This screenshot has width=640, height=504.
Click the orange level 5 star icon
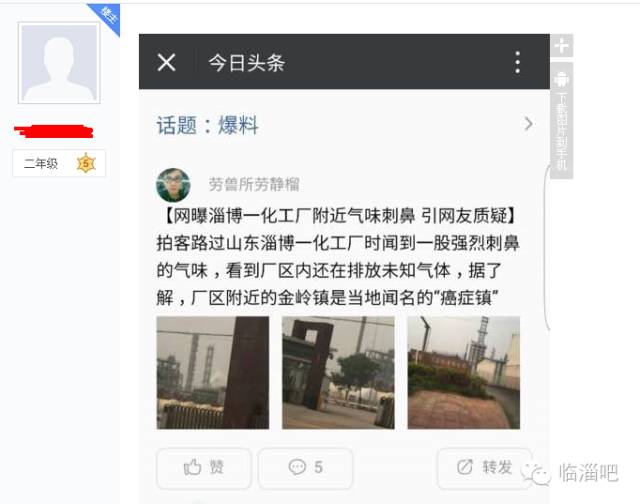pyautogui.click(x=86, y=163)
